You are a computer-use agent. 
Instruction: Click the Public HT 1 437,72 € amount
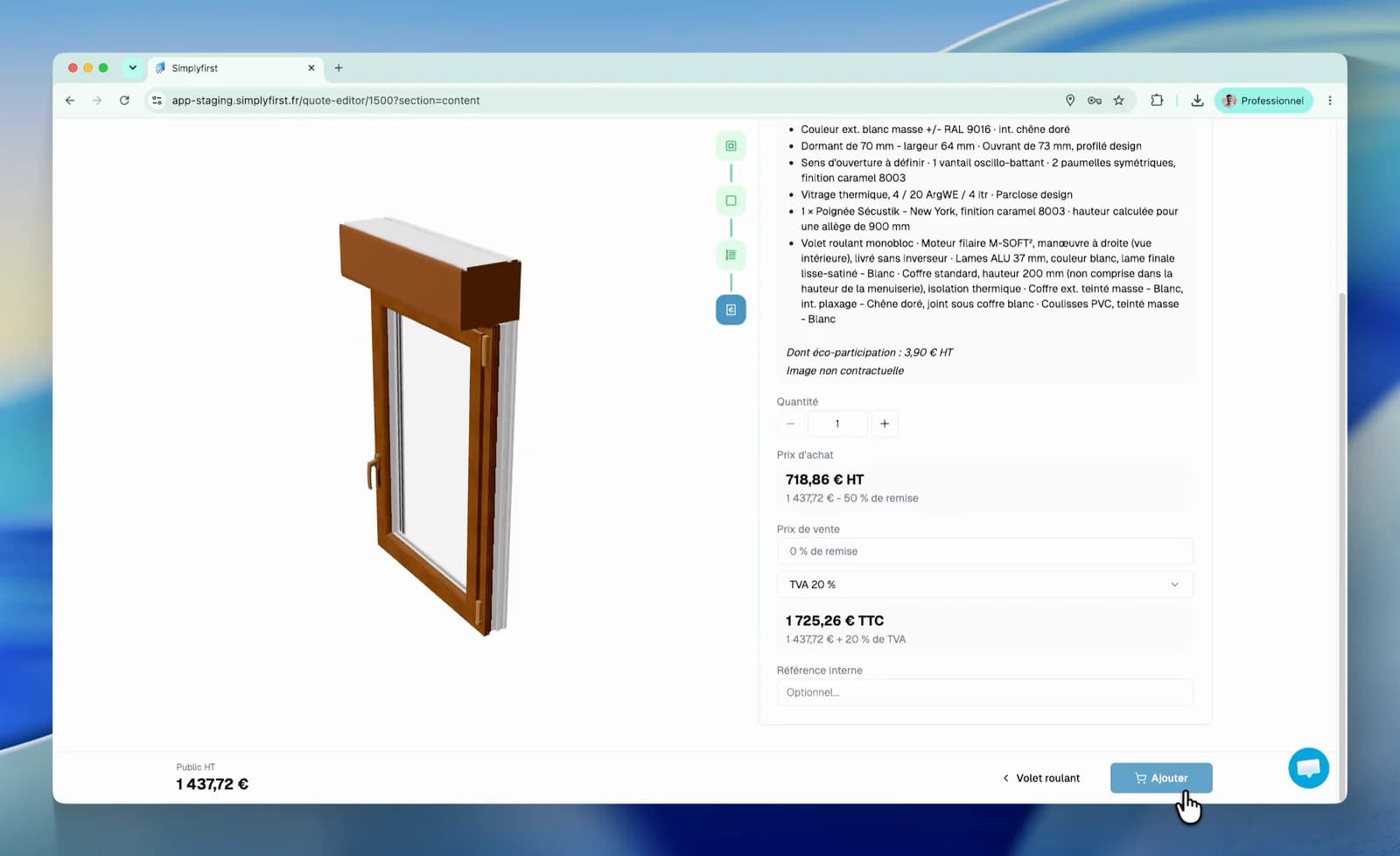tap(212, 784)
